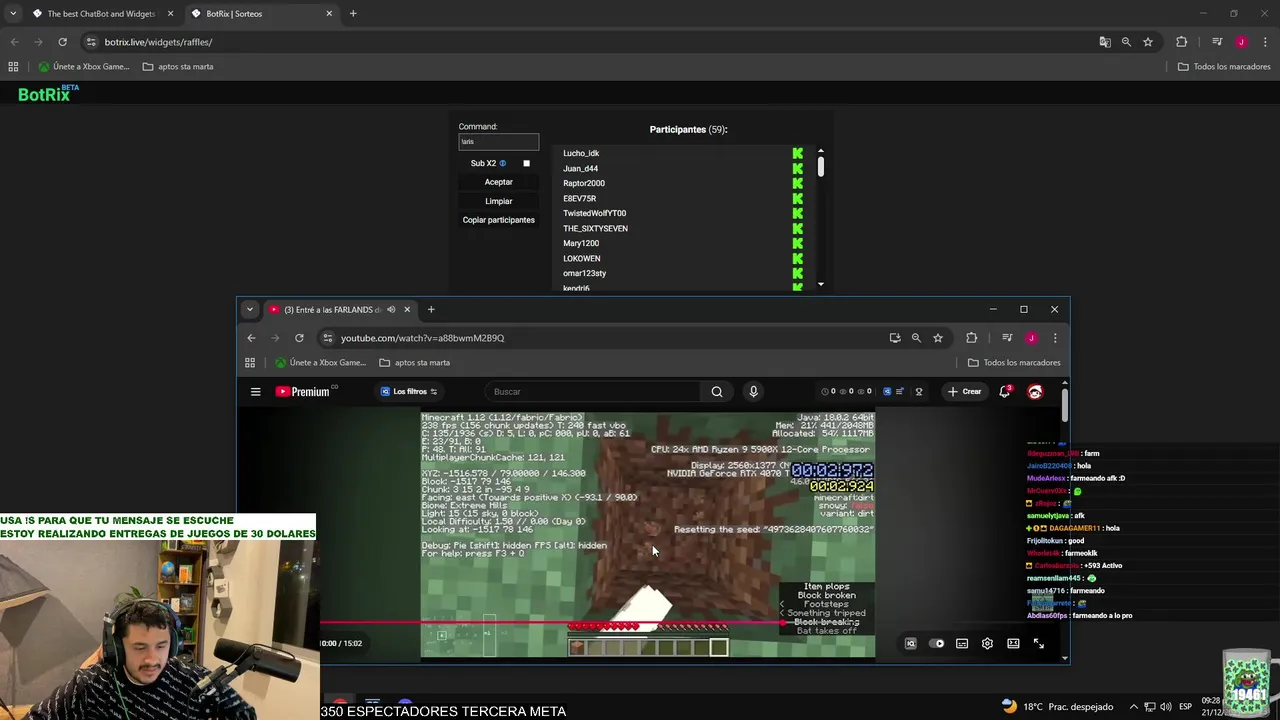Open extensions icon in YouTube window
Viewport: 1280px width, 720px height.
point(971,338)
